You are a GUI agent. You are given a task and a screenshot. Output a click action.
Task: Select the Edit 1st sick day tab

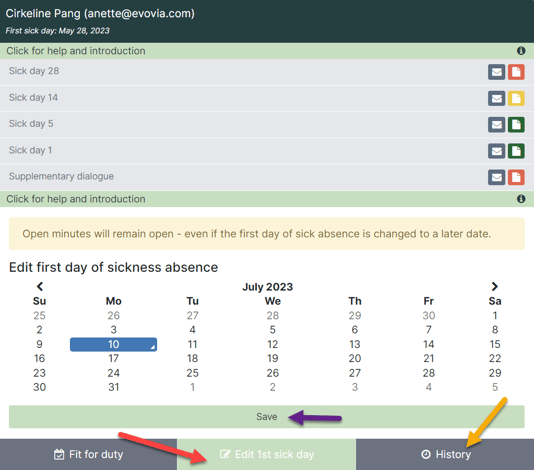click(267, 454)
